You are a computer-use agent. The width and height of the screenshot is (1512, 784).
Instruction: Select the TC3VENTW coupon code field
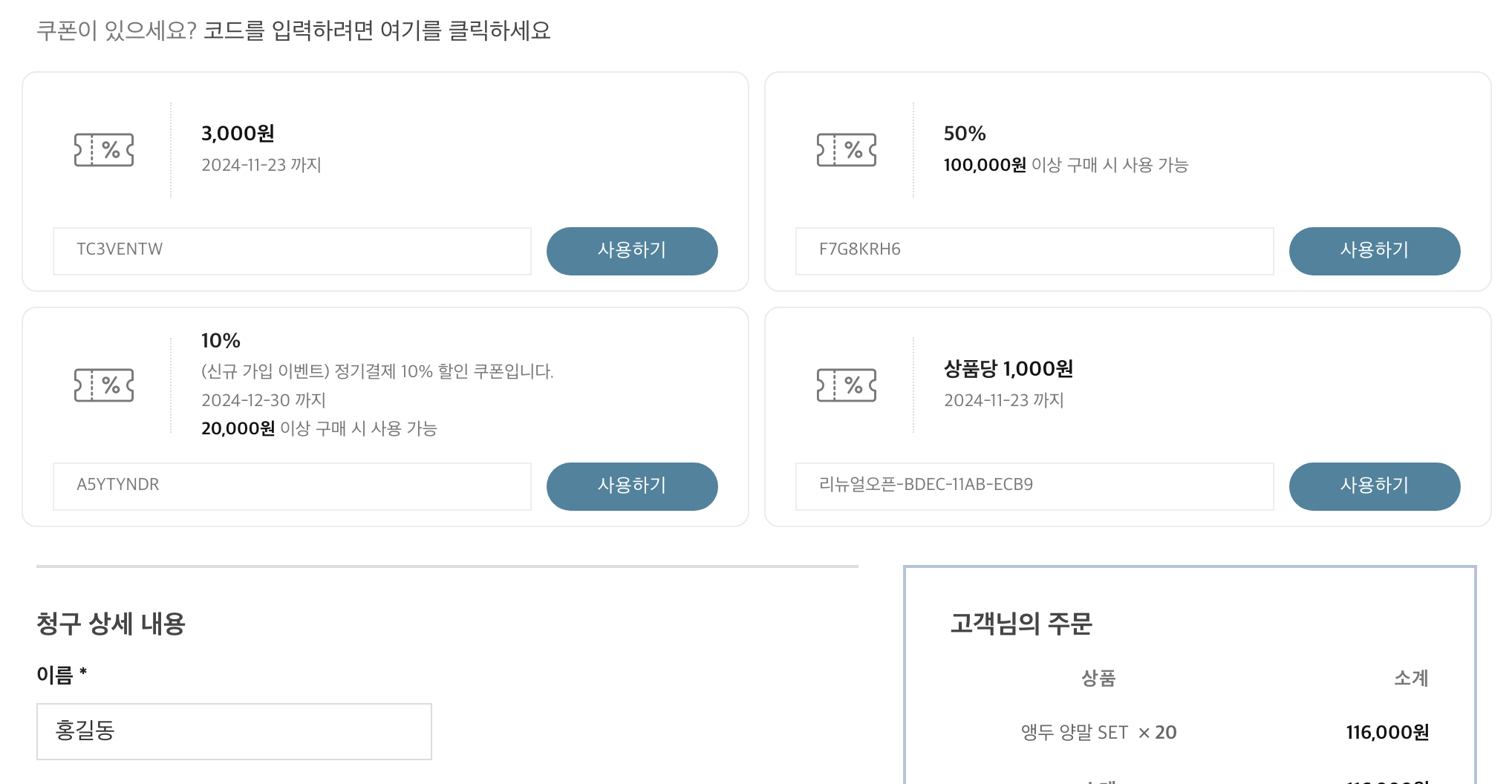pyautogui.click(x=292, y=251)
